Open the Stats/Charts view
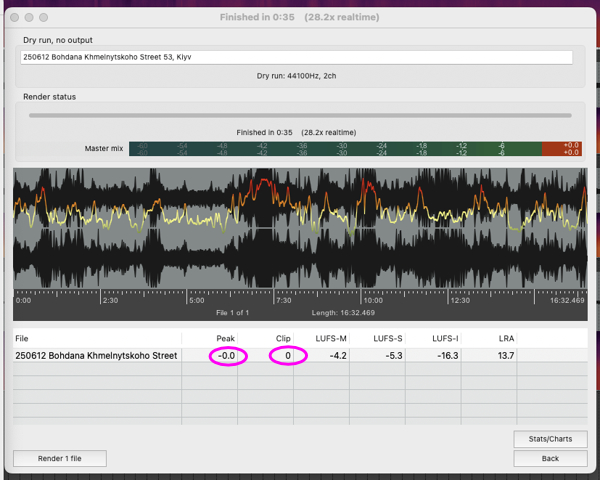Viewport: 600px width, 480px height. tap(550, 439)
